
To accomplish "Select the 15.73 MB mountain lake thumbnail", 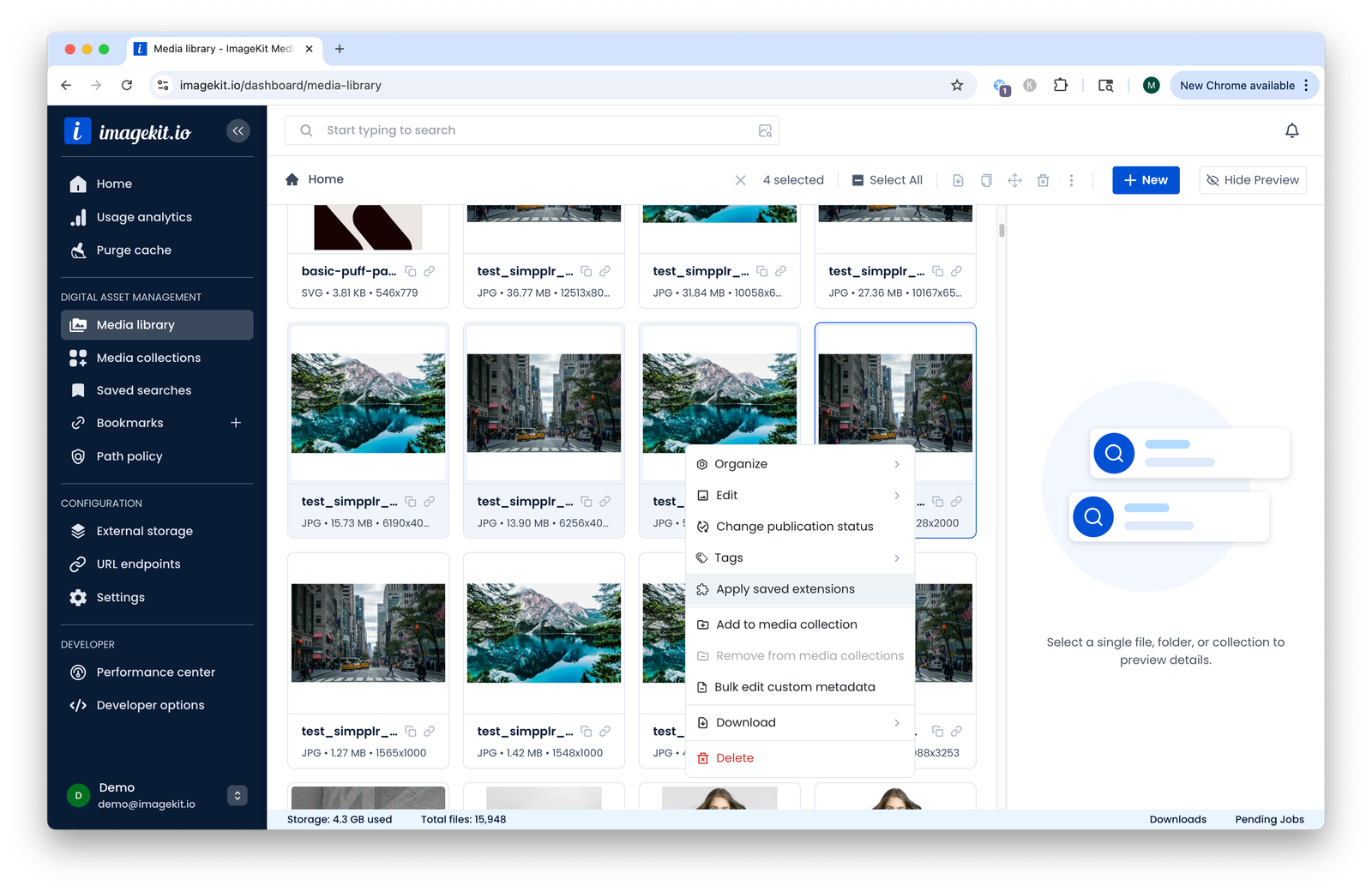I will point(368,403).
